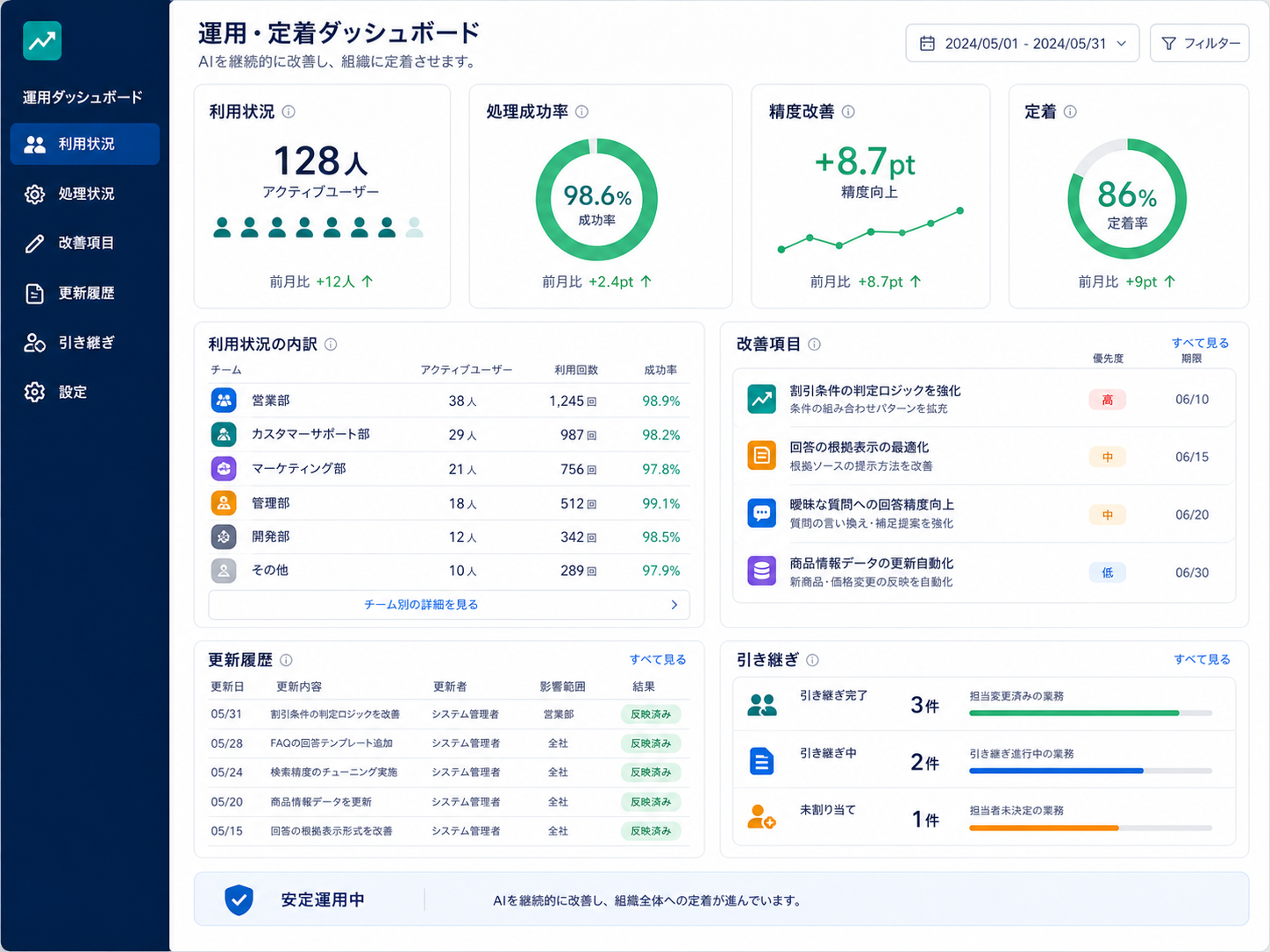1270x952 pixels.
Task: Click the その他 team icon
Action: click(224, 571)
